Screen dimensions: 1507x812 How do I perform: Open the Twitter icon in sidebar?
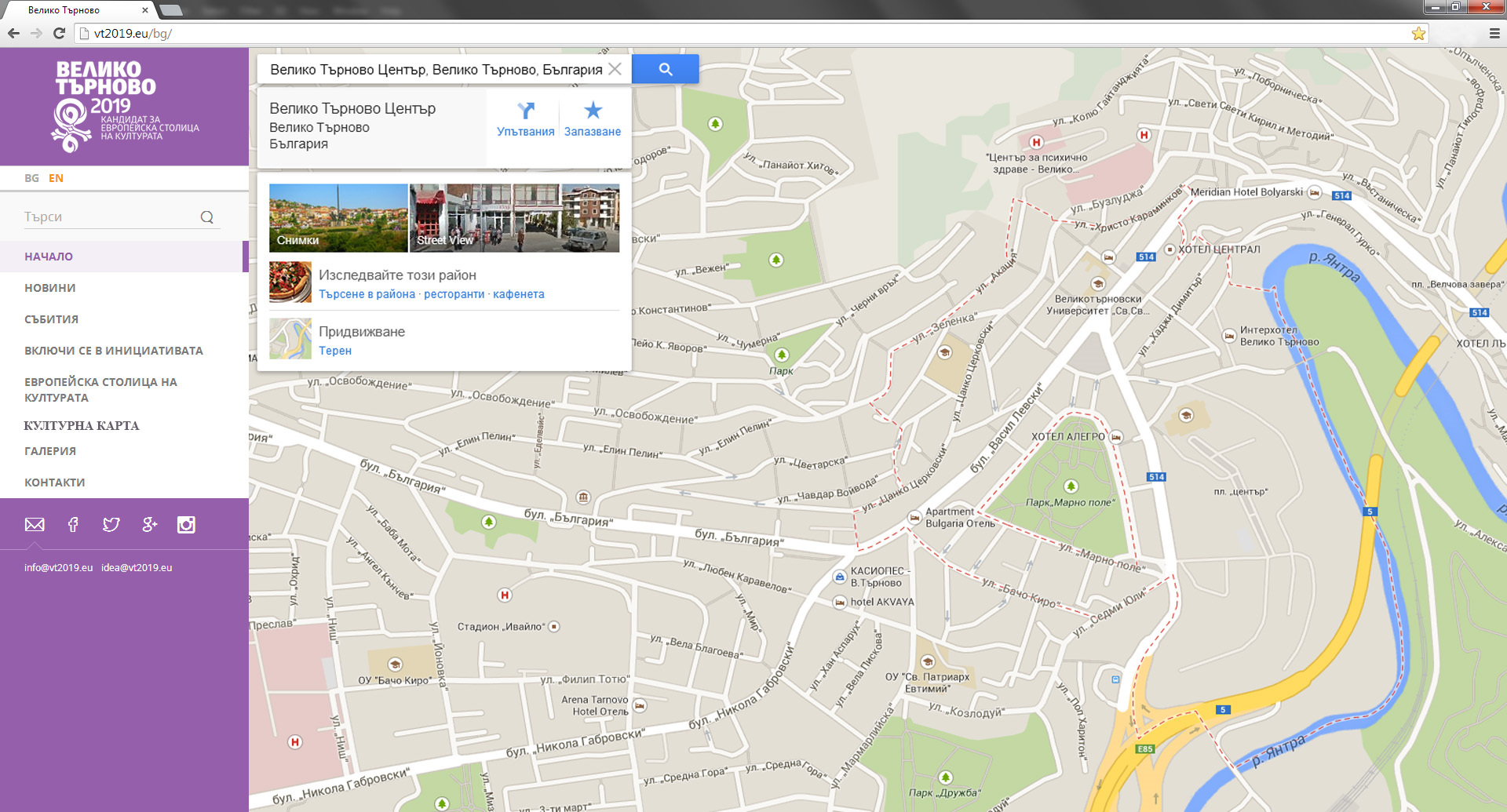tap(111, 525)
